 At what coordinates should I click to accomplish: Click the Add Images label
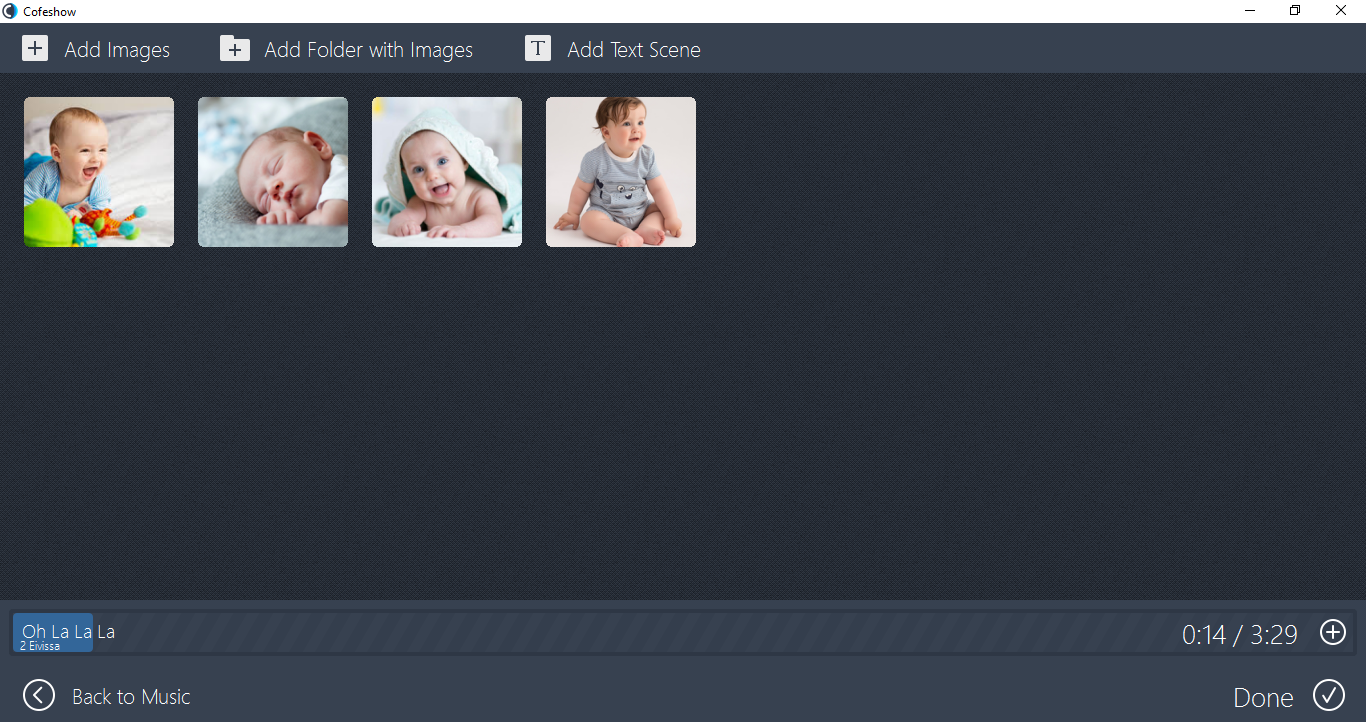tap(117, 49)
